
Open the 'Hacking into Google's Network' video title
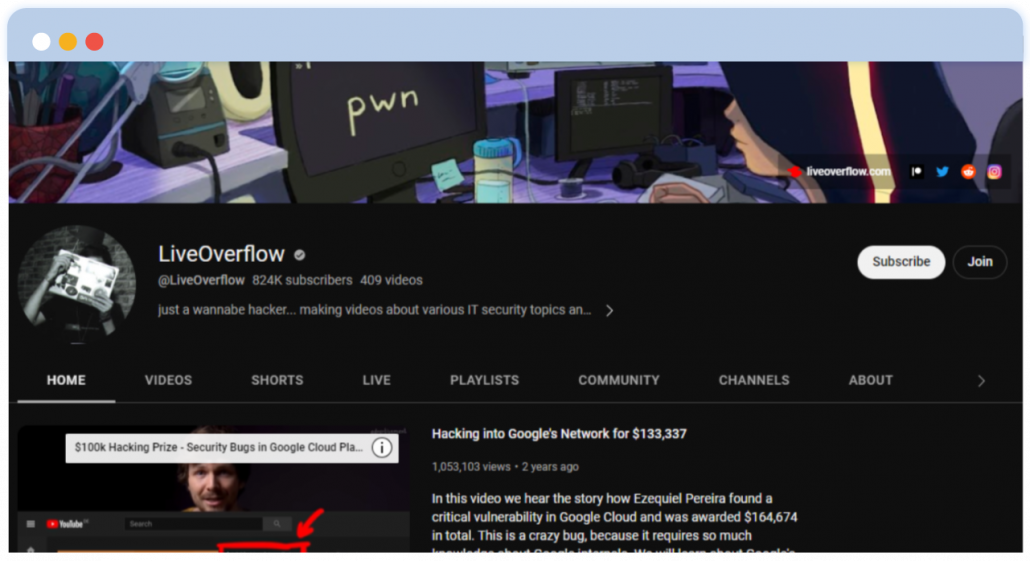pos(559,434)
